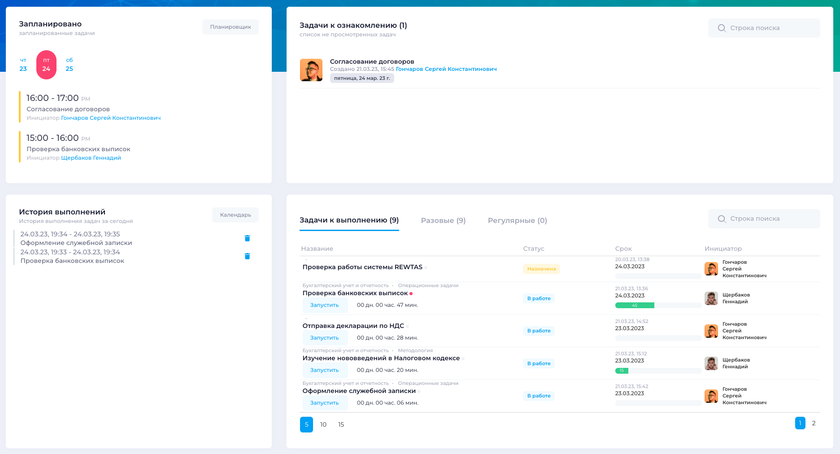Delete the 'Оформление служебной записки' history entry
840x454 pixels.
click(247, 238)
